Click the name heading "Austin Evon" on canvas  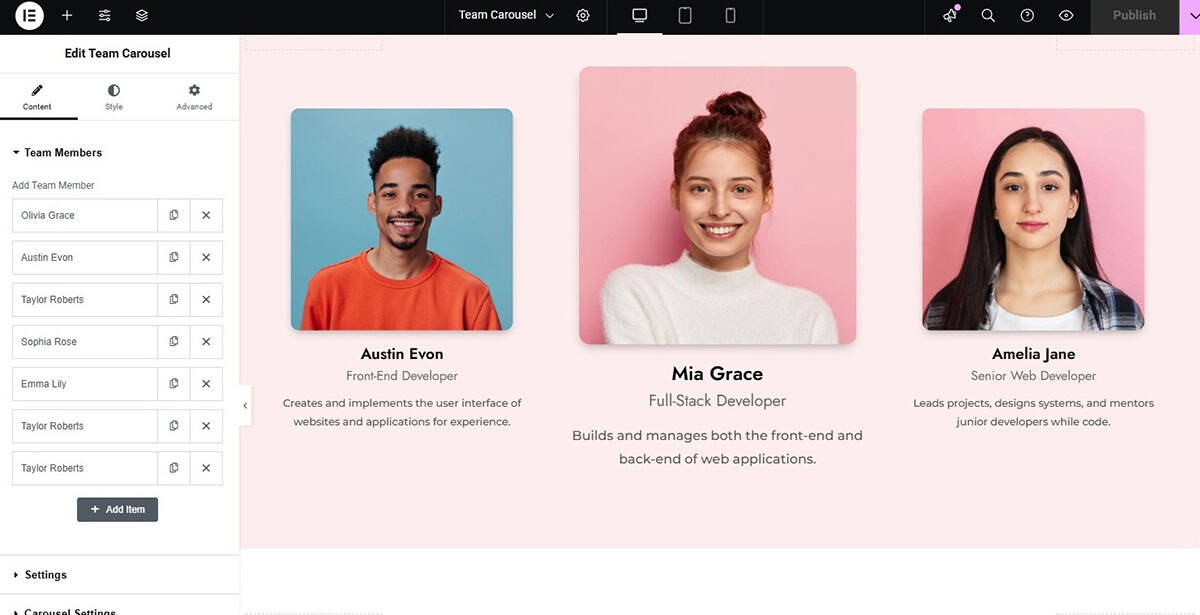(402, 354)
